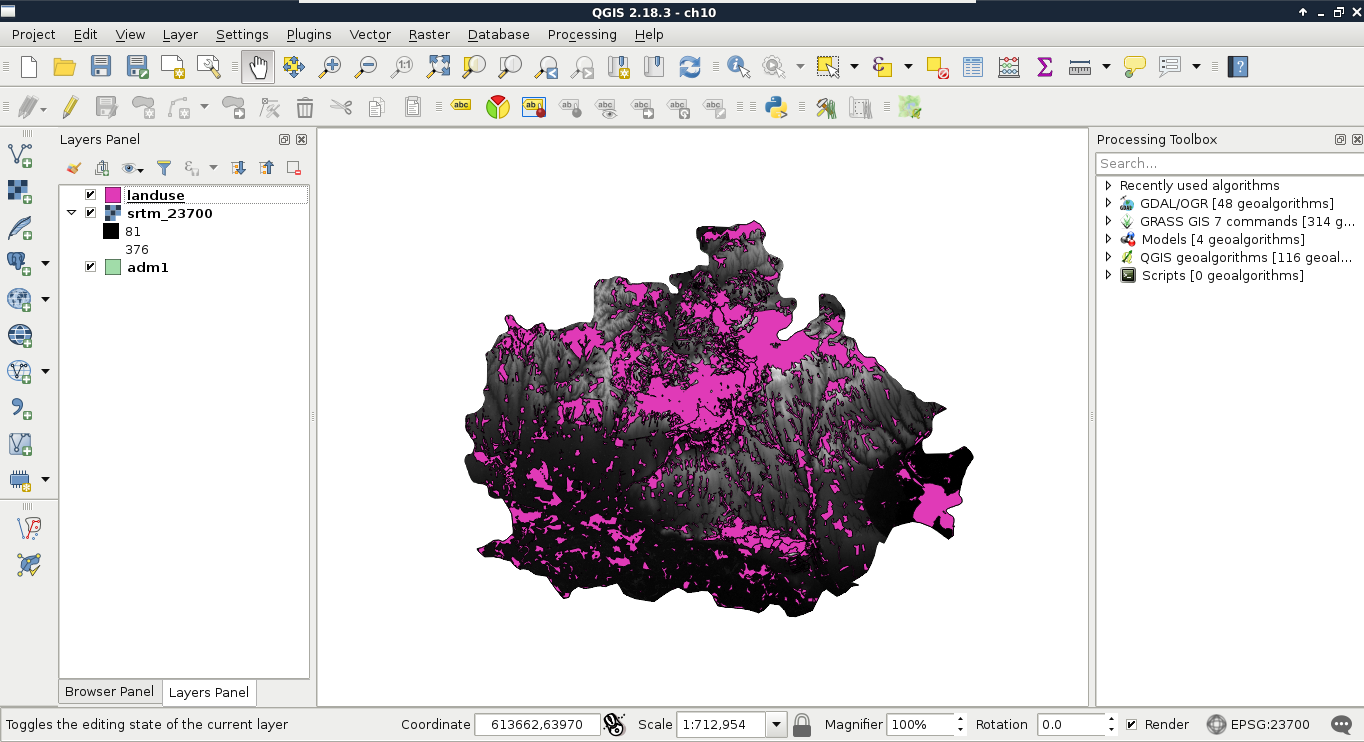Disable the Render checkbox in status bar
The height and width of the screenshot is (742, 1364).
(x=1131, y=724)
